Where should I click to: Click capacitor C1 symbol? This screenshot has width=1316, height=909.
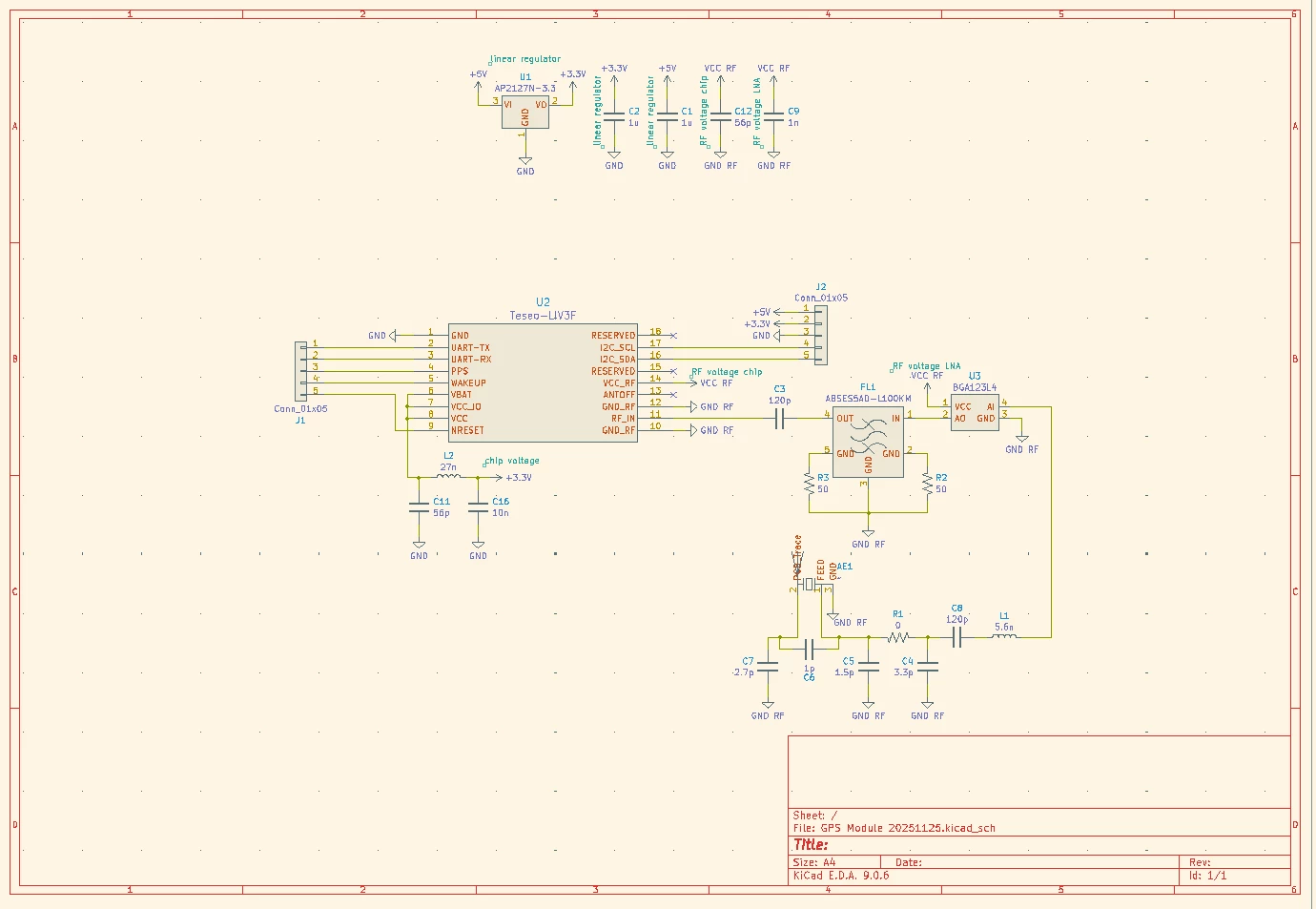(x=668, y=117)
